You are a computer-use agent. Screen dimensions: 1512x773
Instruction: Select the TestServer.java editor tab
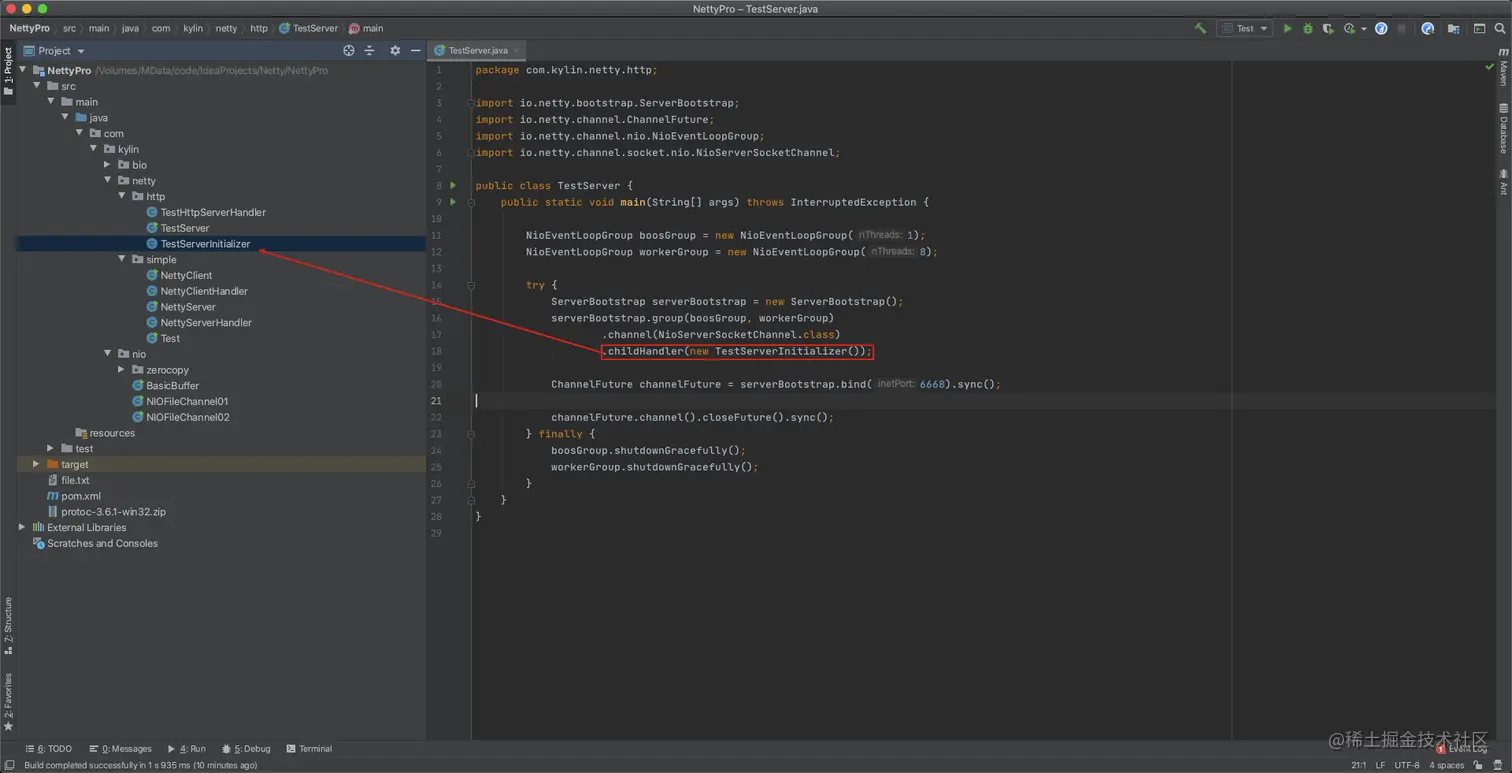point(476,50)
